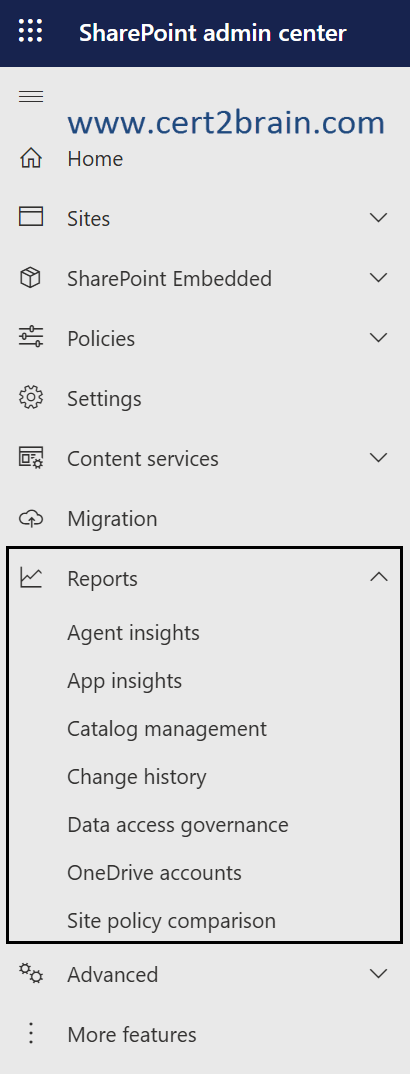410x1074 pixels.
Task: Click the Content services icon
Action: (31, 458)
